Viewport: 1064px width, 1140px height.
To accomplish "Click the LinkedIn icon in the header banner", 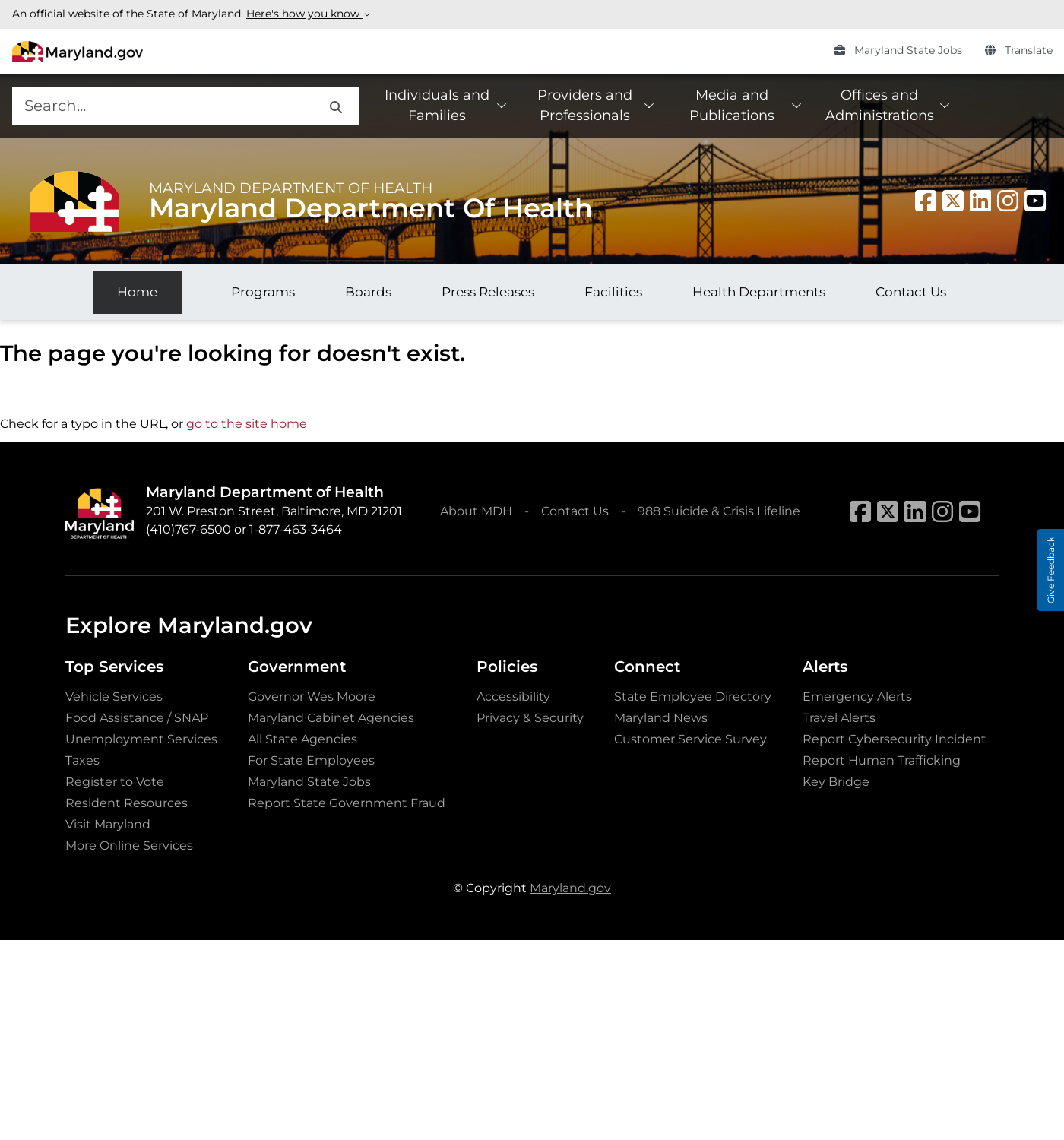I will point(980,201).
